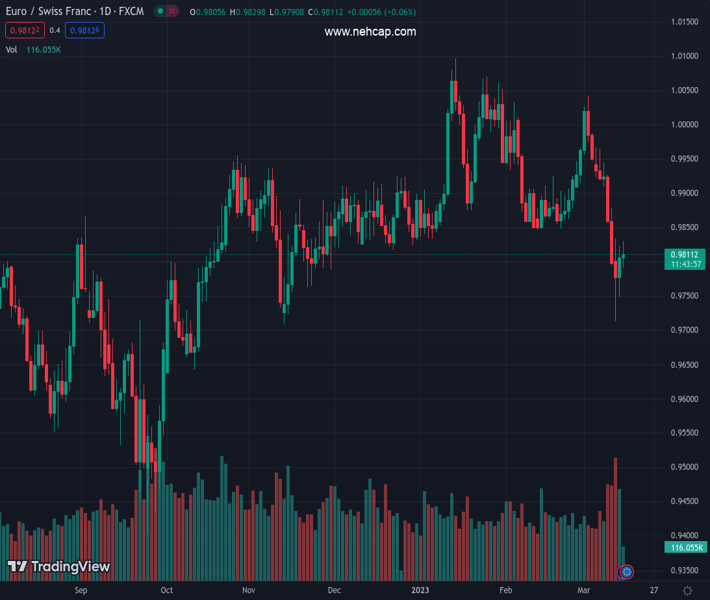Image resolution: width=710 pixels, height=600 pixels.
Task: Open the TradingView logo
Action: coord(58,567)
